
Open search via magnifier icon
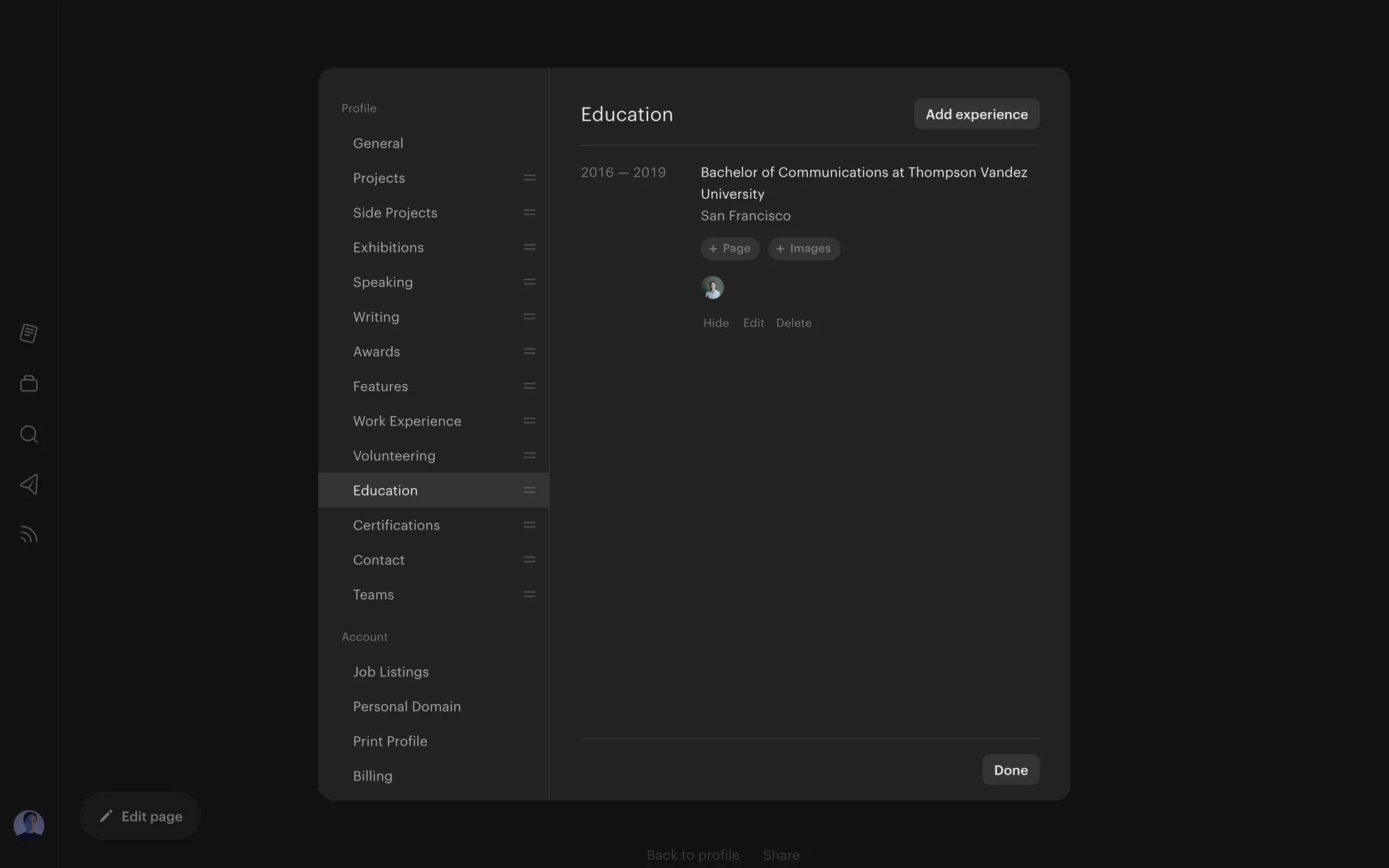29,434
